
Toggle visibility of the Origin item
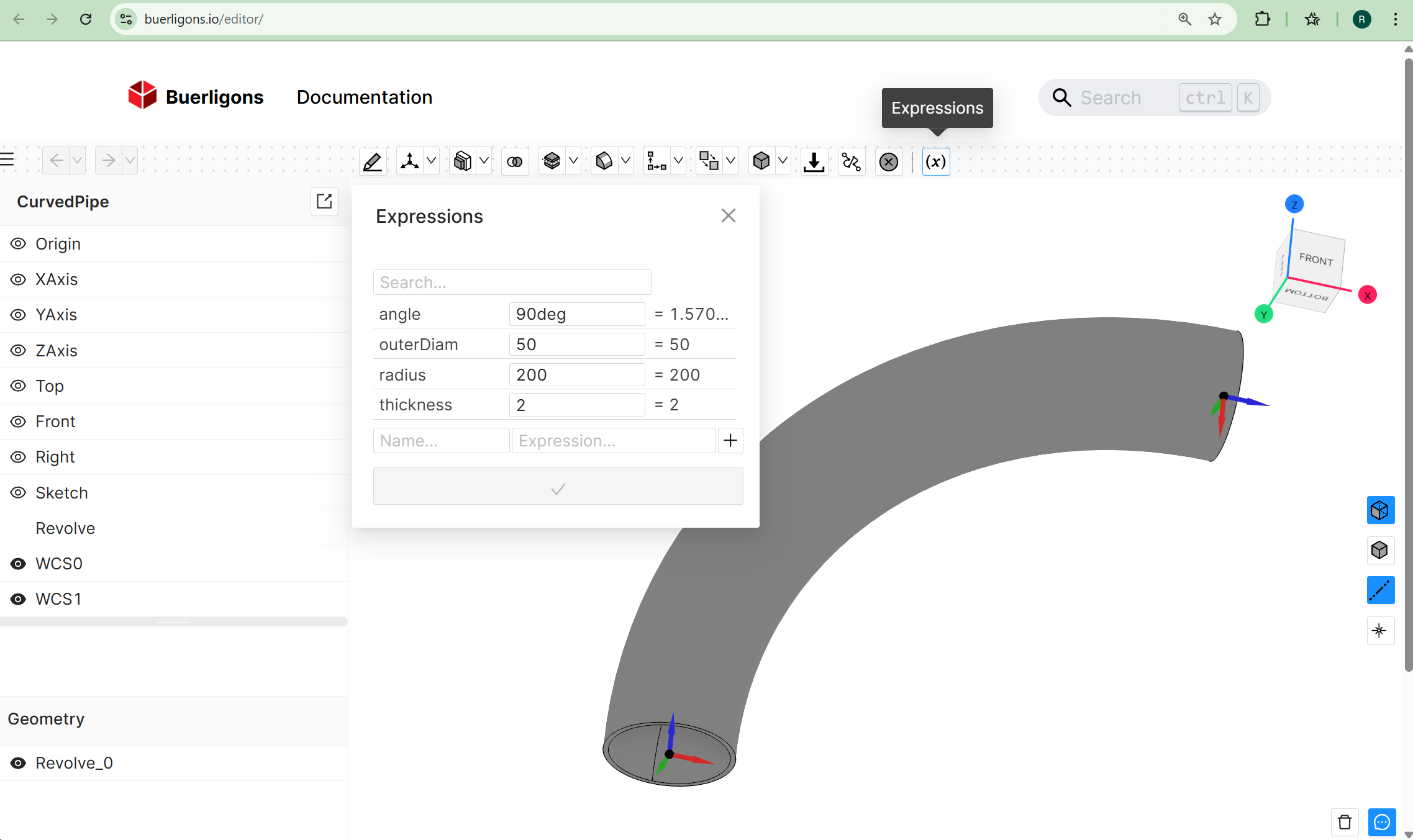18,244
